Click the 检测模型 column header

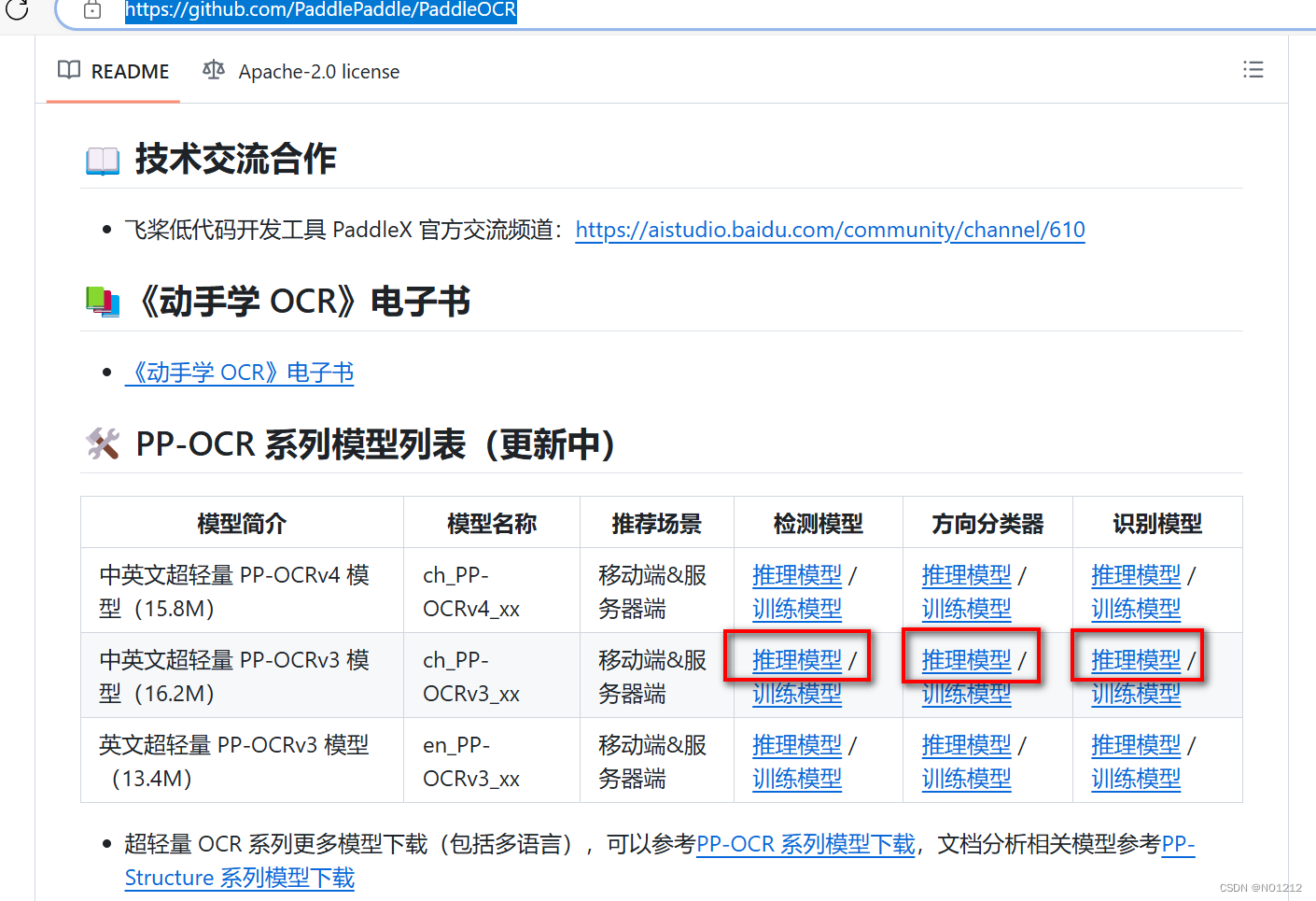coord(819,524)
